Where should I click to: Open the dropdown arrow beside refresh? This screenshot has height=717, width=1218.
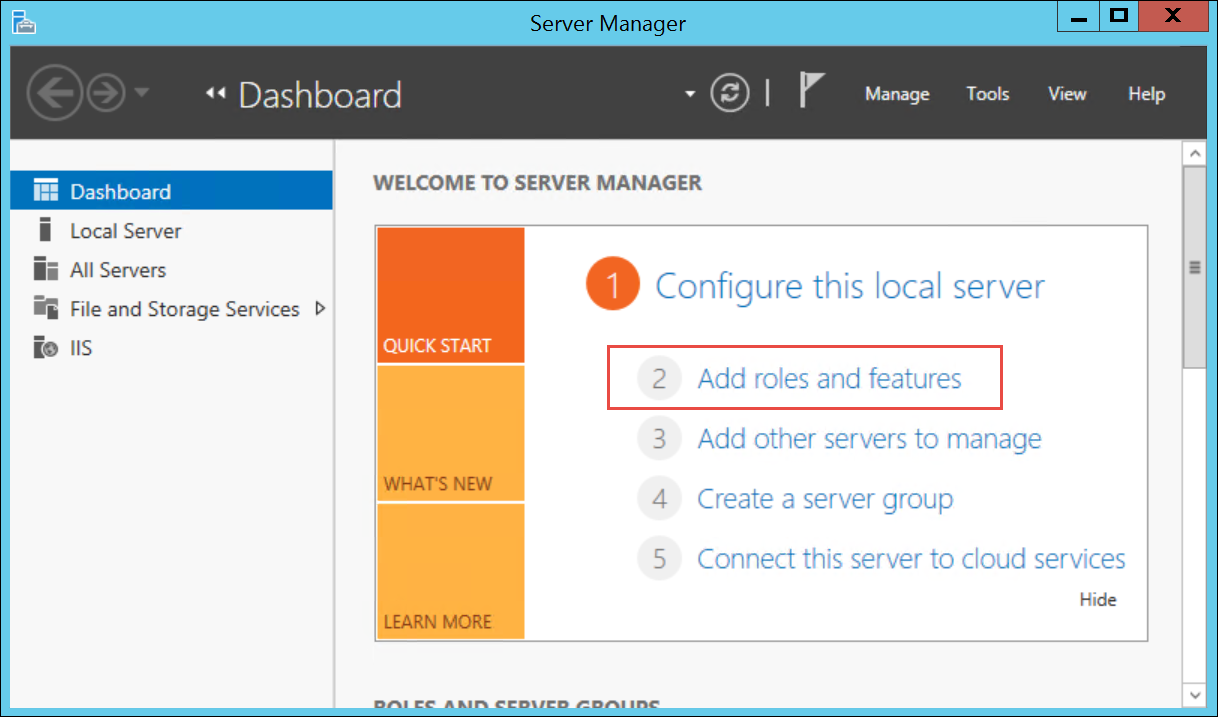tap(689, 94)
